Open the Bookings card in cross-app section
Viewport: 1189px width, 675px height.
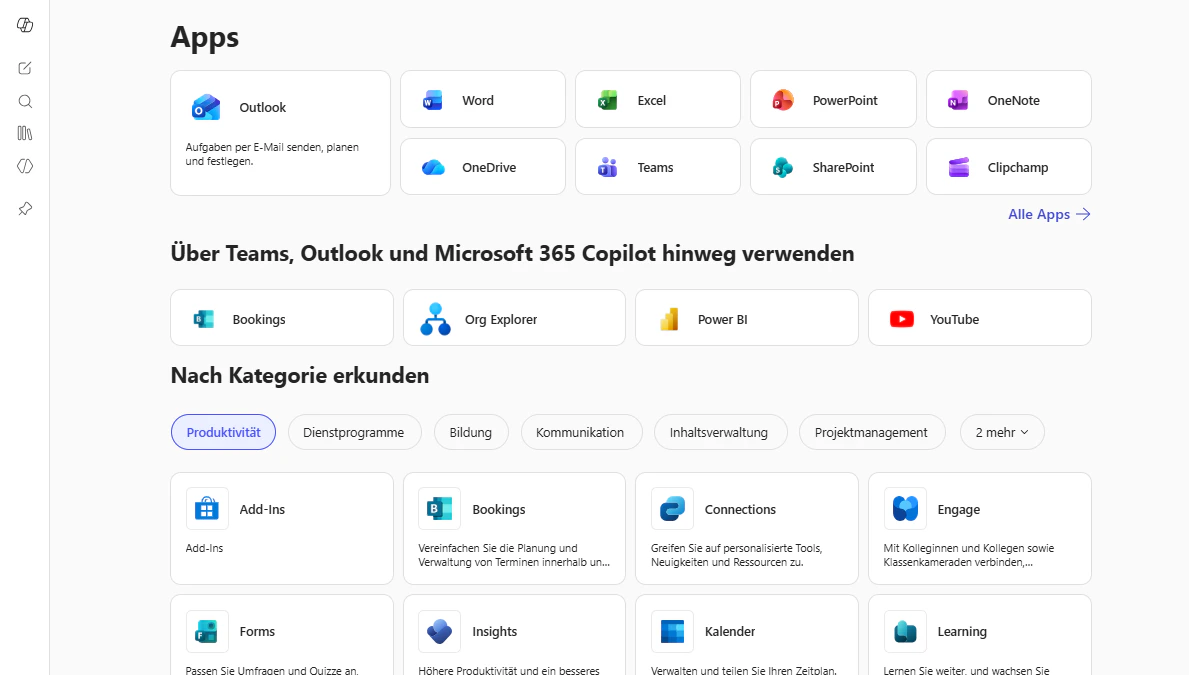click(x=282, y=318)
